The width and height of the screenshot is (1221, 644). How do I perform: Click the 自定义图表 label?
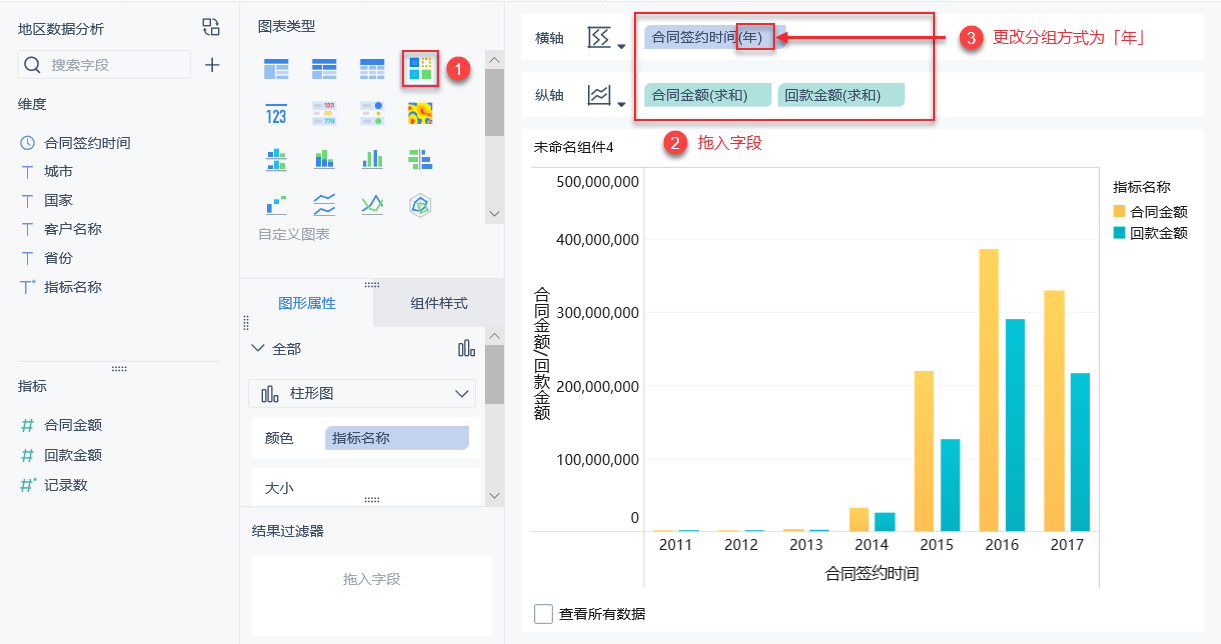pos(294,234)
